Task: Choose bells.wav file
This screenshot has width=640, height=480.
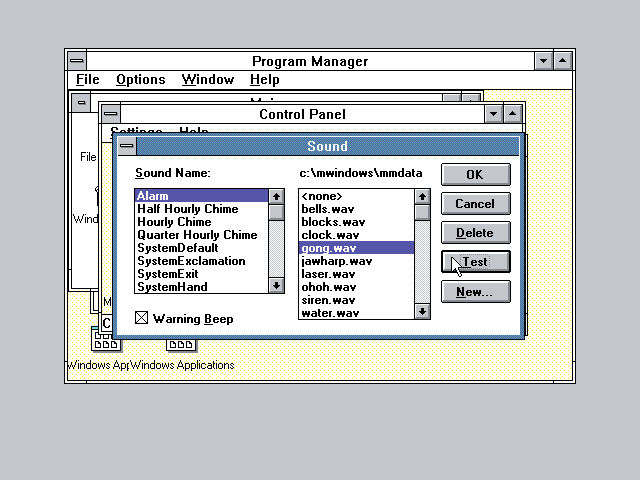Action: [x=357, y=209]
